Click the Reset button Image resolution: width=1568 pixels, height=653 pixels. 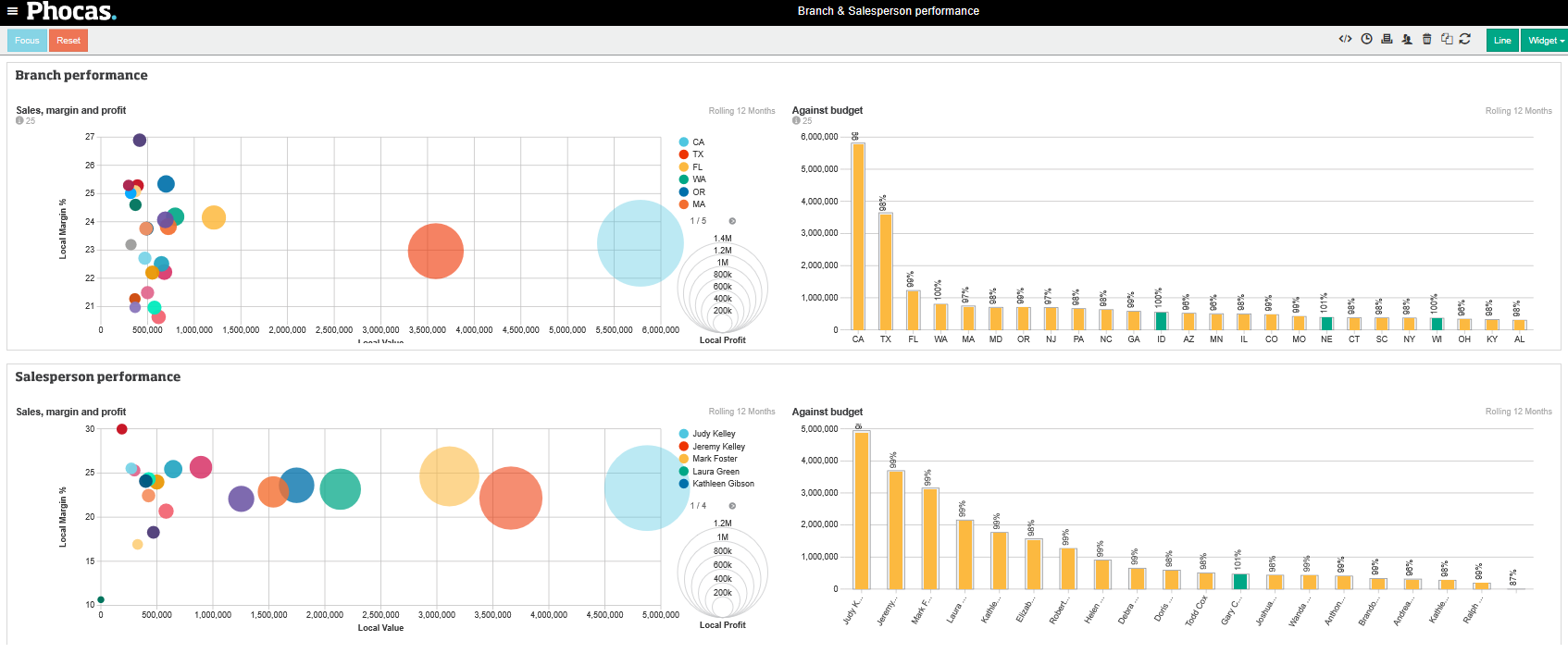[x=68, y=41]
